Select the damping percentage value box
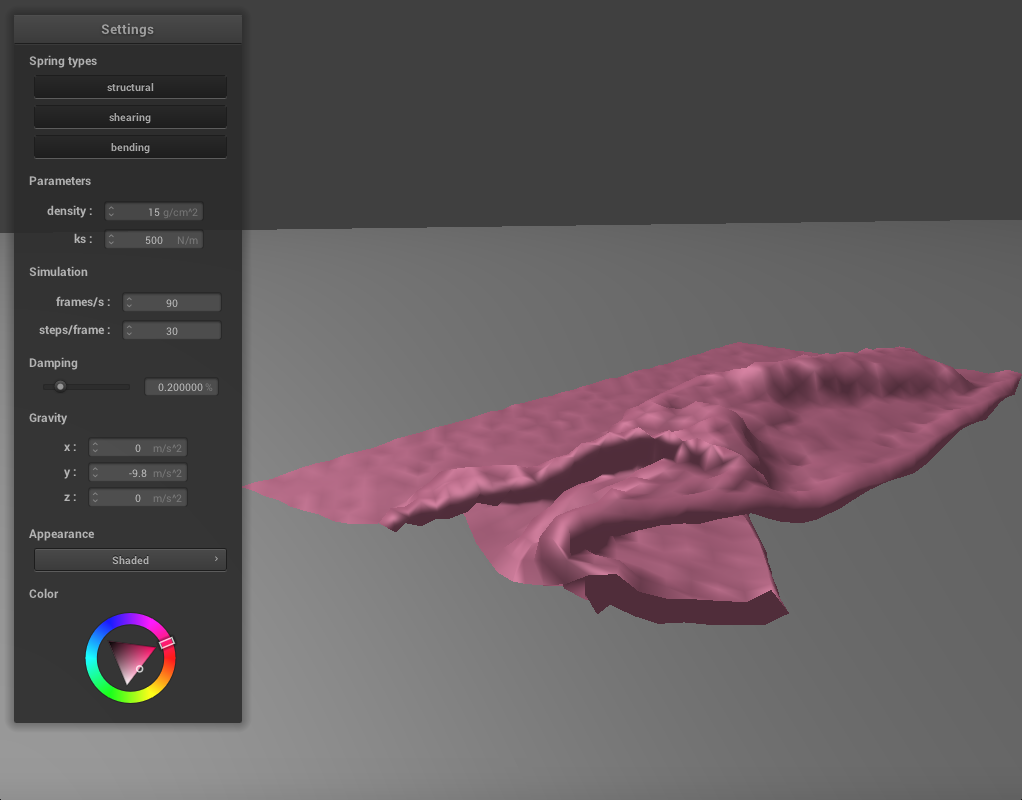This screenshot has height=800, width=1022. point(181,387)
